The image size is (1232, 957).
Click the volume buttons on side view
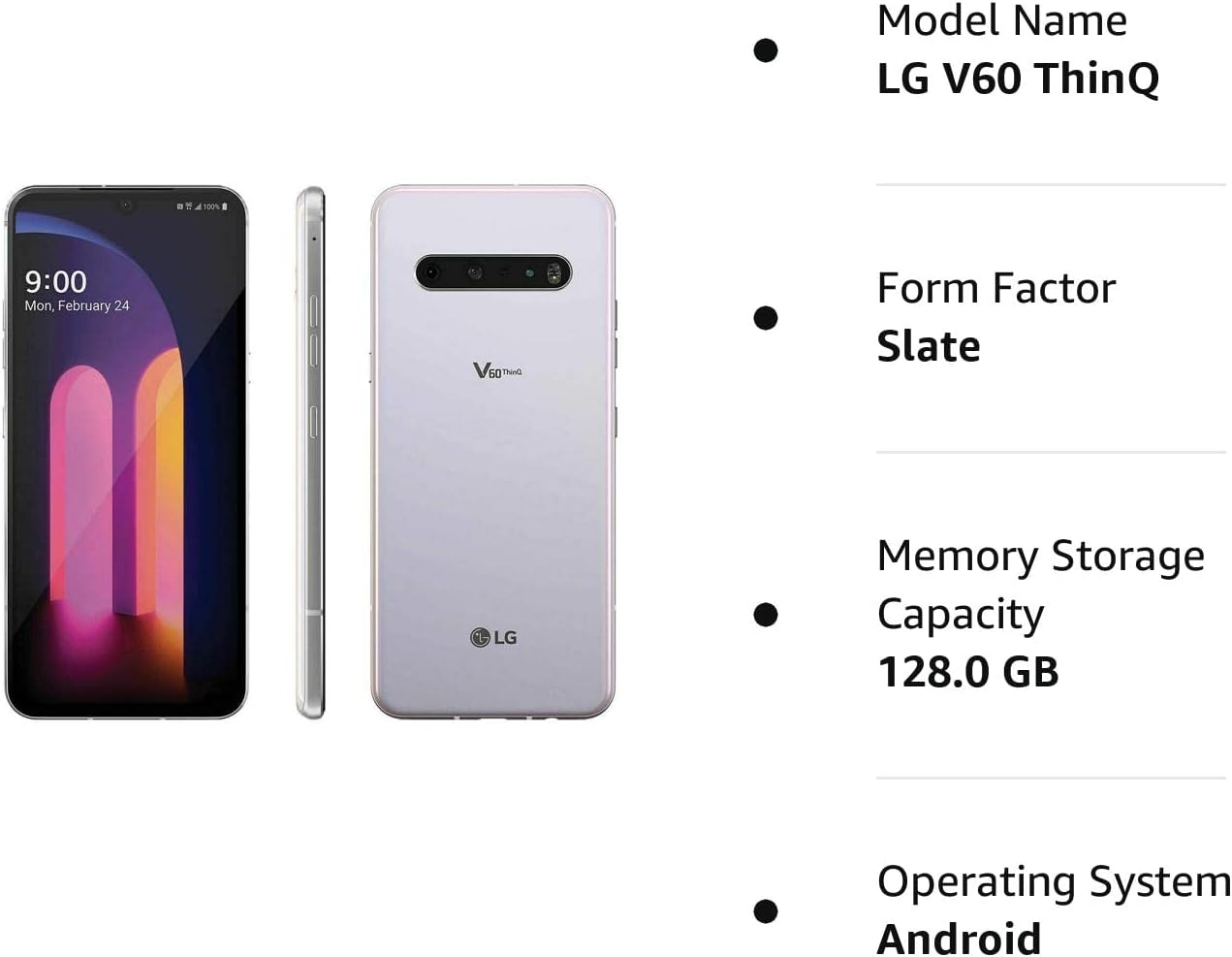click(313, 332)
